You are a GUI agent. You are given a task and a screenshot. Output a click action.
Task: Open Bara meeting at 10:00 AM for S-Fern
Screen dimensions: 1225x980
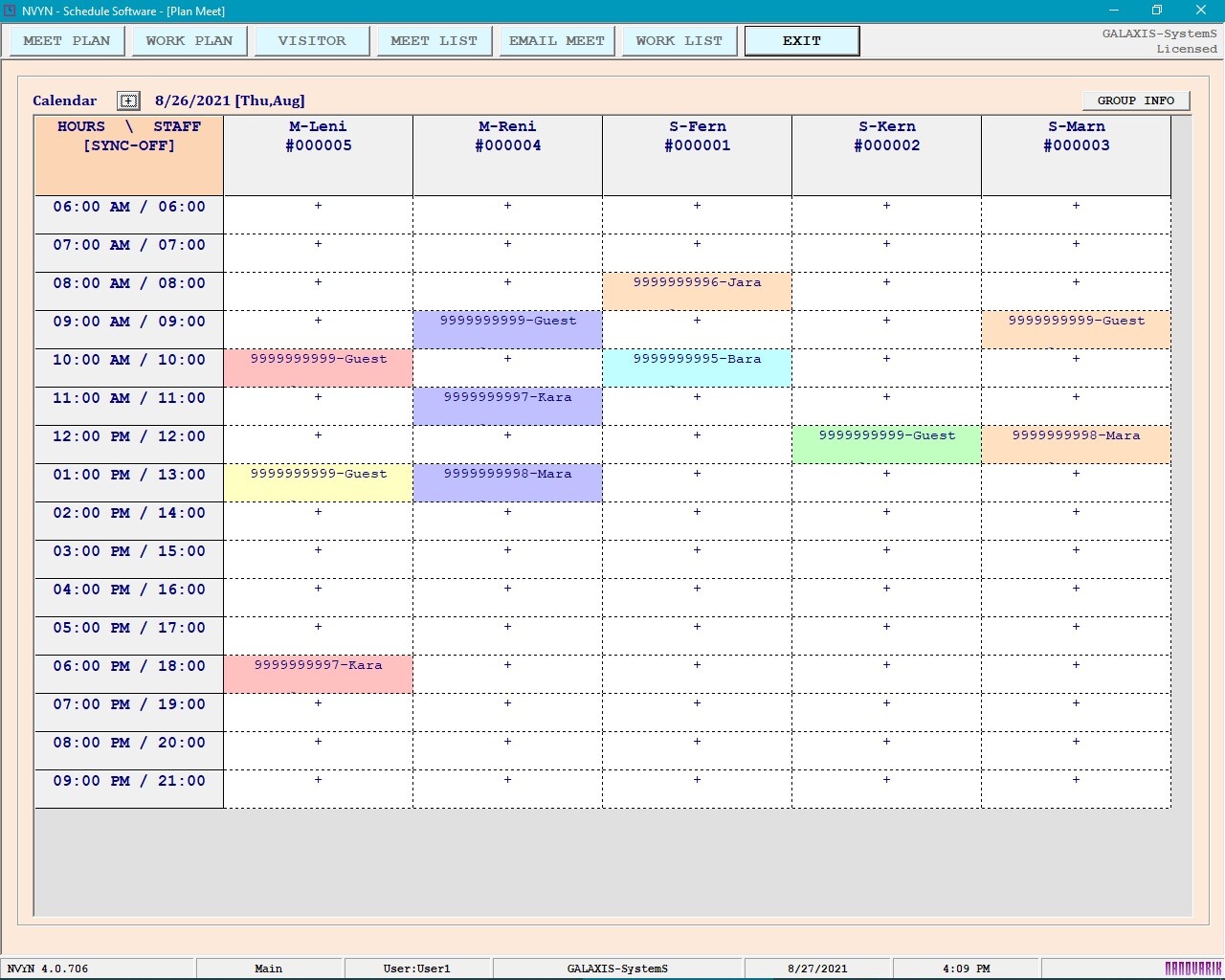(698, 367)
